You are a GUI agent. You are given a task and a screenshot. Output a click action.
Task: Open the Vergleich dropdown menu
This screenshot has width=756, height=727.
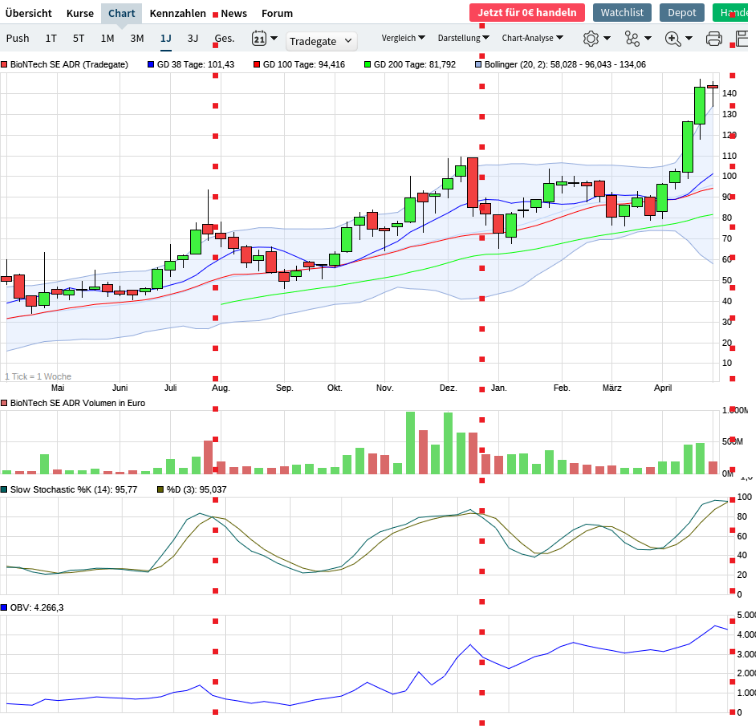coord(403,38)
